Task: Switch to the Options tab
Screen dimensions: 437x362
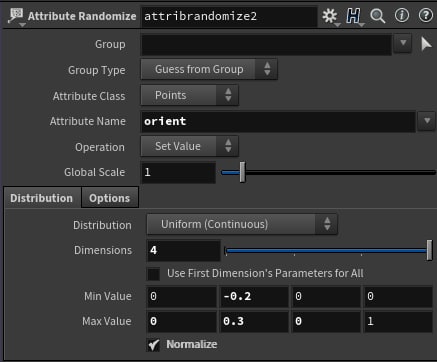Action: (110, 198)
